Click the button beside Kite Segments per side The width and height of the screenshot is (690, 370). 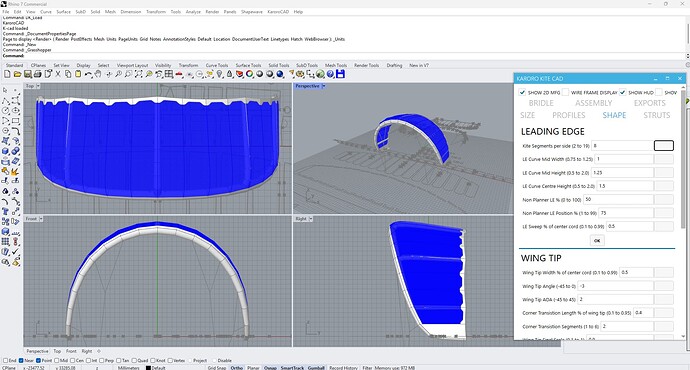click(x=664, y=146)
